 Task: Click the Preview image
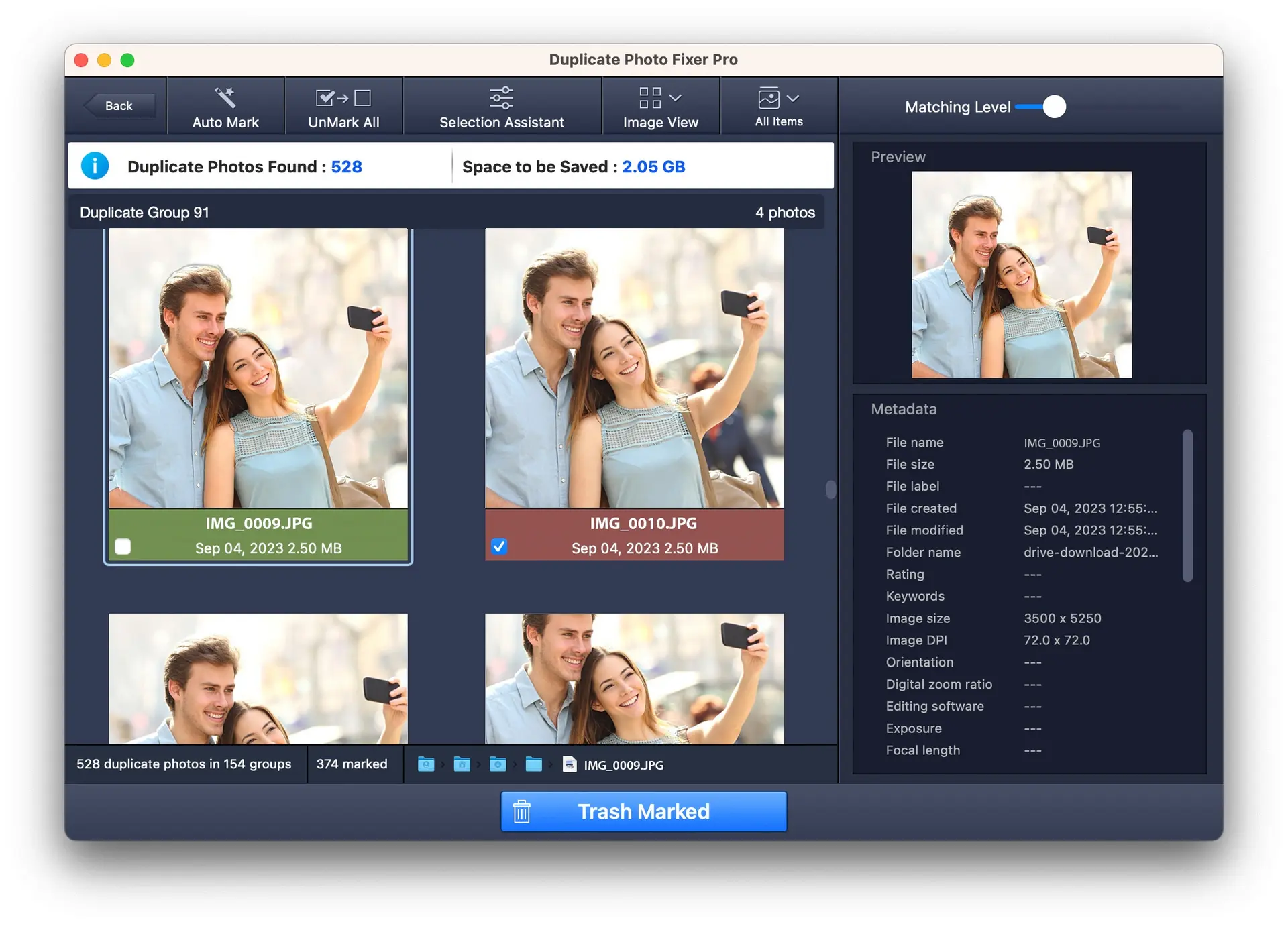(x=1022, y=274)
